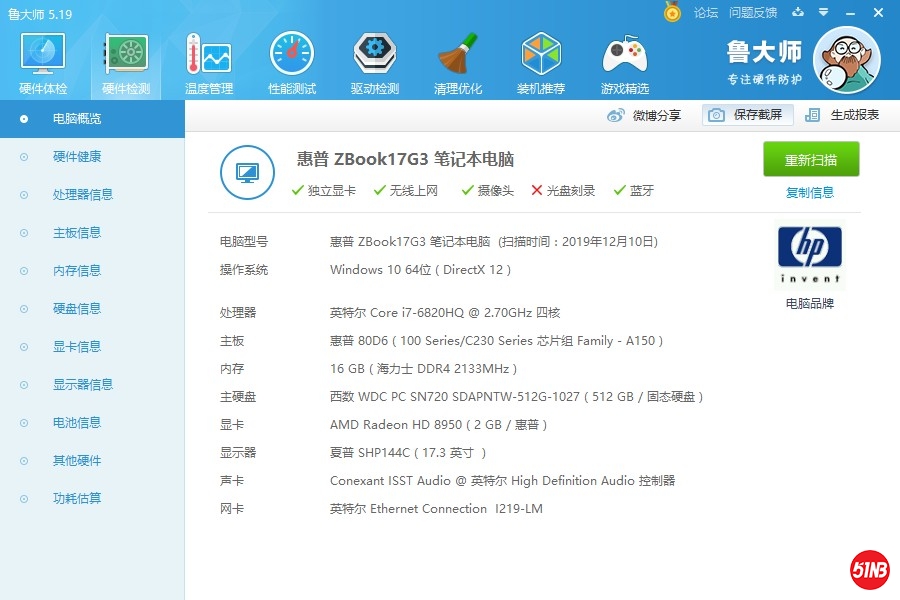Open 温度管理 temperature management icon
This screenshot has height=600, width=900.
click(208, 62)
